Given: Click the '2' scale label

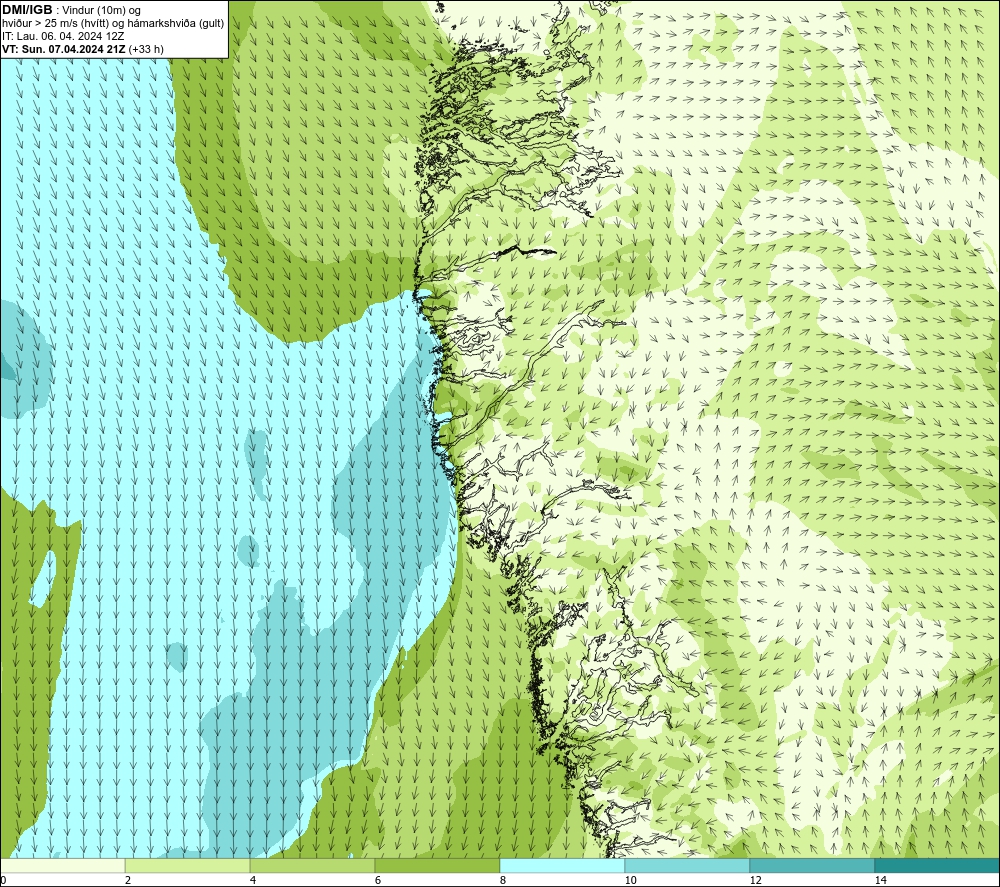Looking at the screenshot, I should pyautogui.click(x=128, y=880).
